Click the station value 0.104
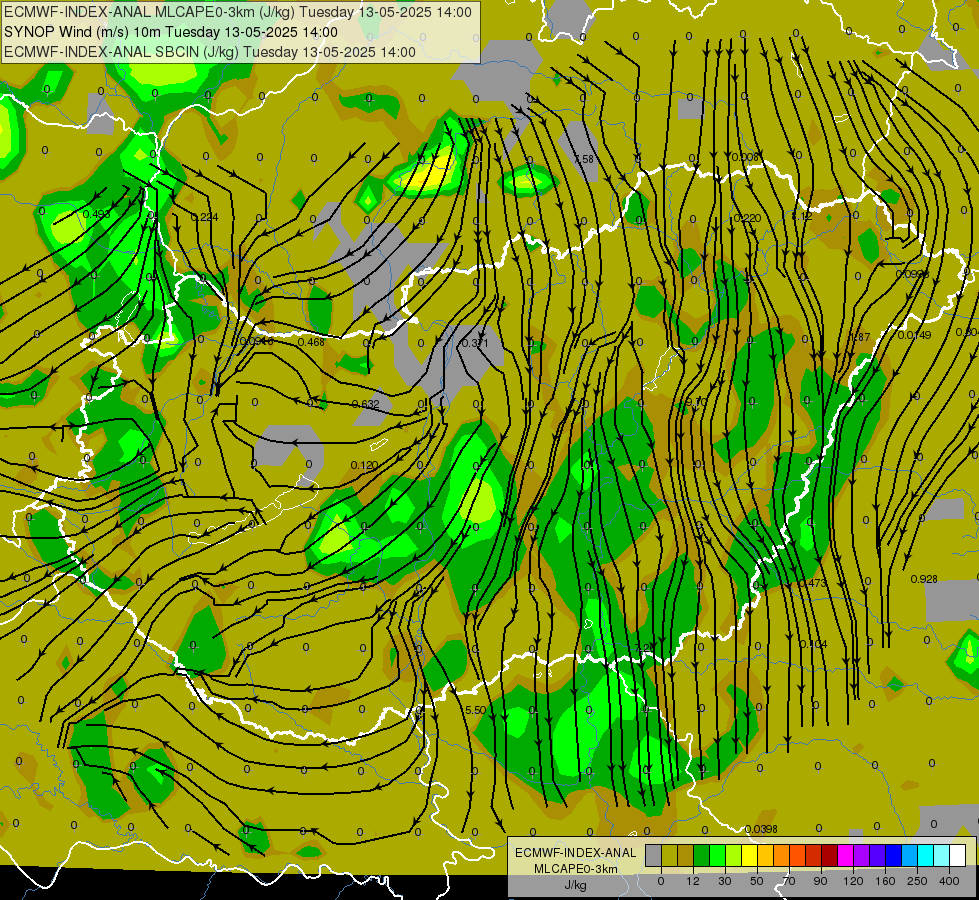This screenshot has height=900, width=979. (x=813, y=644)
